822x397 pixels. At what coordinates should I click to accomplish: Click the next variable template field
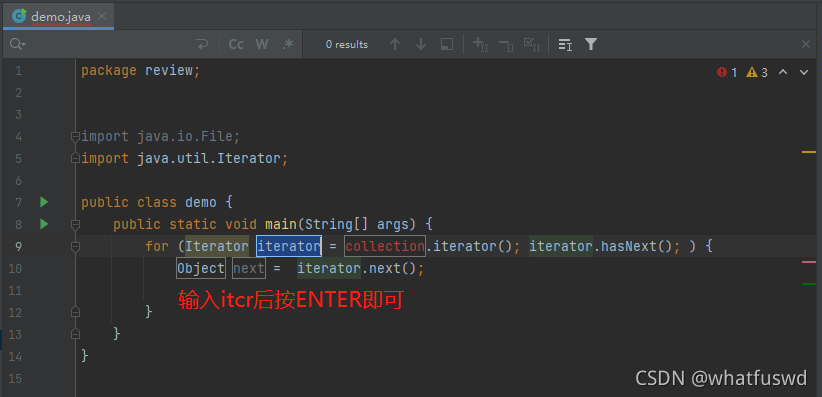click(x=248, y=268)
